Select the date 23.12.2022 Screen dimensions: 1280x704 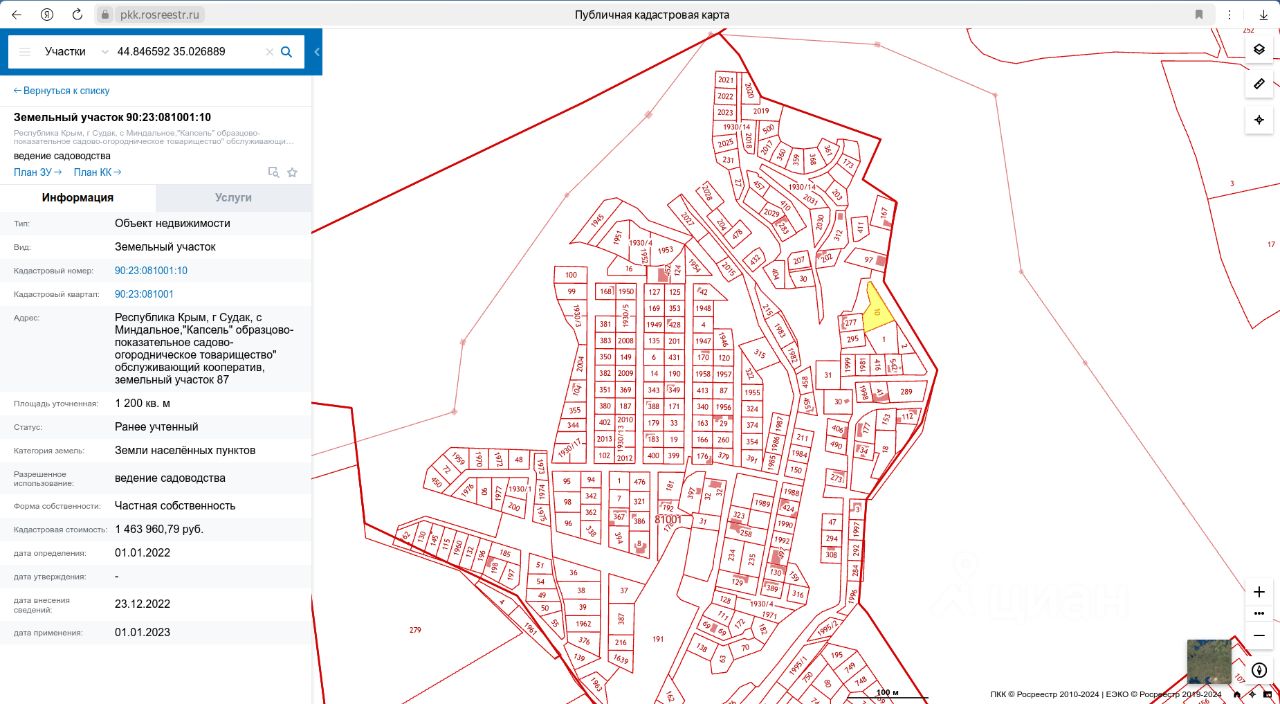(x=143, y=604)
